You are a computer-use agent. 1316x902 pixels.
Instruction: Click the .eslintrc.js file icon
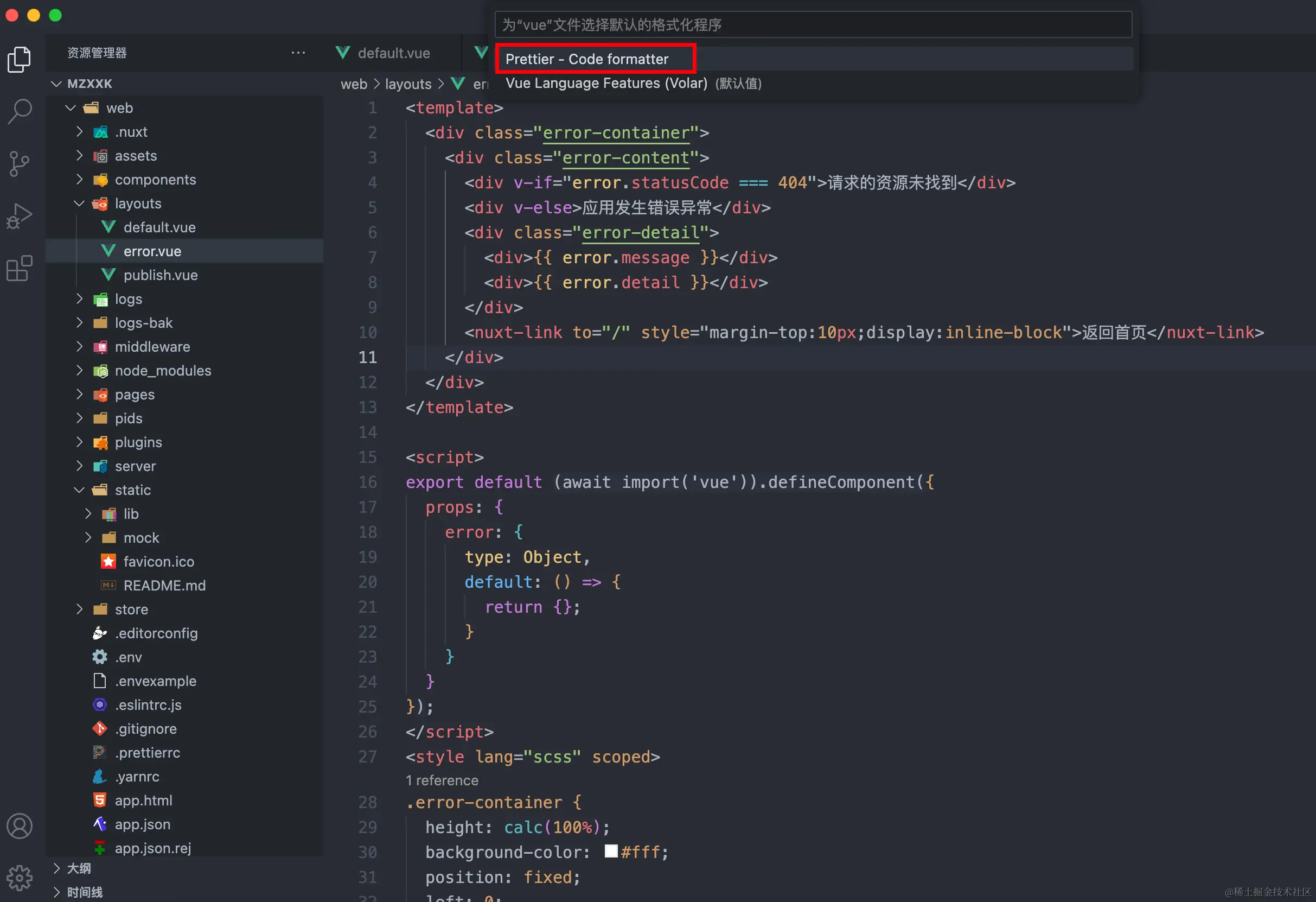tap(100, 705)
